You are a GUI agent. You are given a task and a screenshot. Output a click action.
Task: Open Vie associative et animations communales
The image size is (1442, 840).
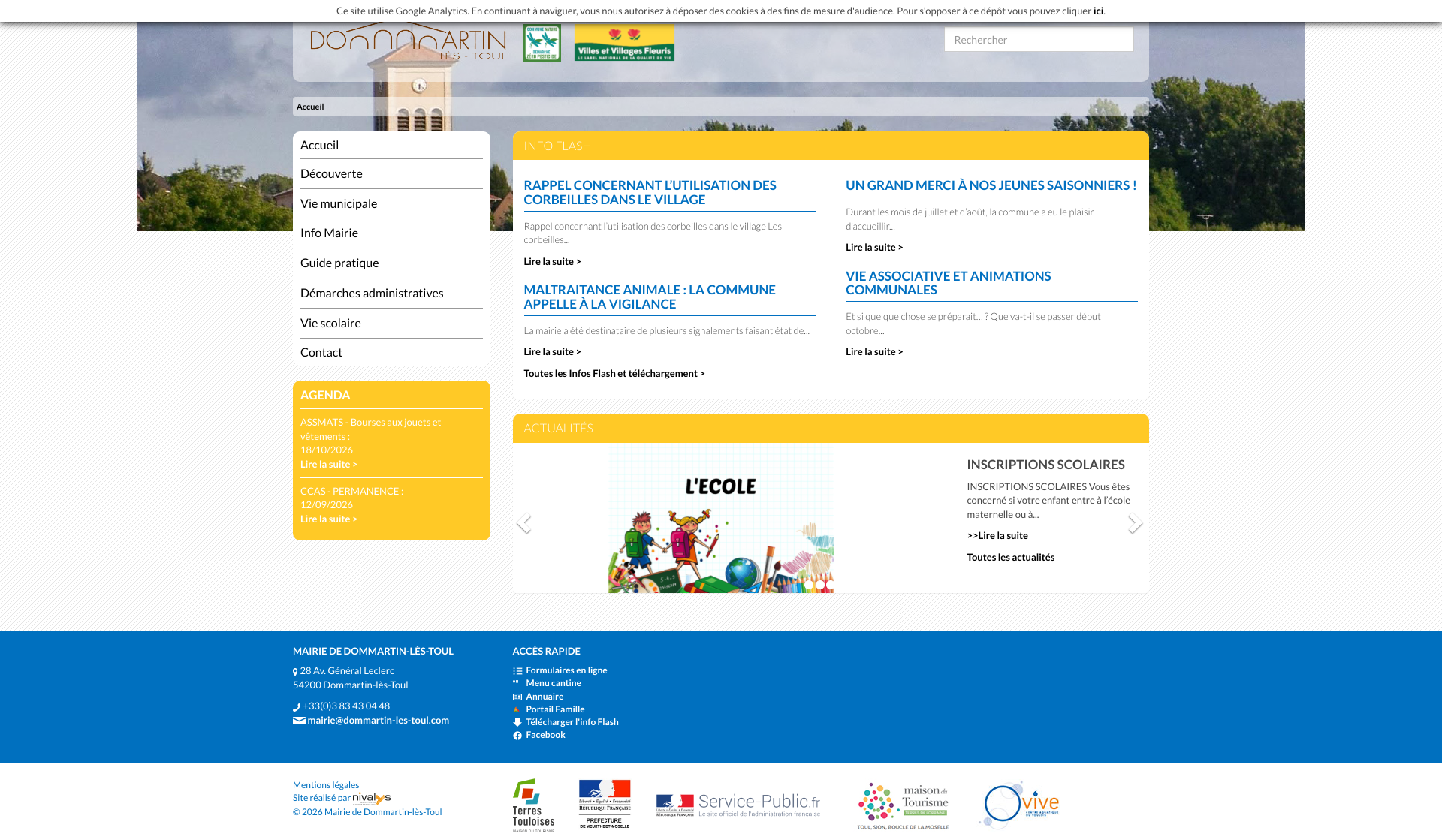coord(948,283)
